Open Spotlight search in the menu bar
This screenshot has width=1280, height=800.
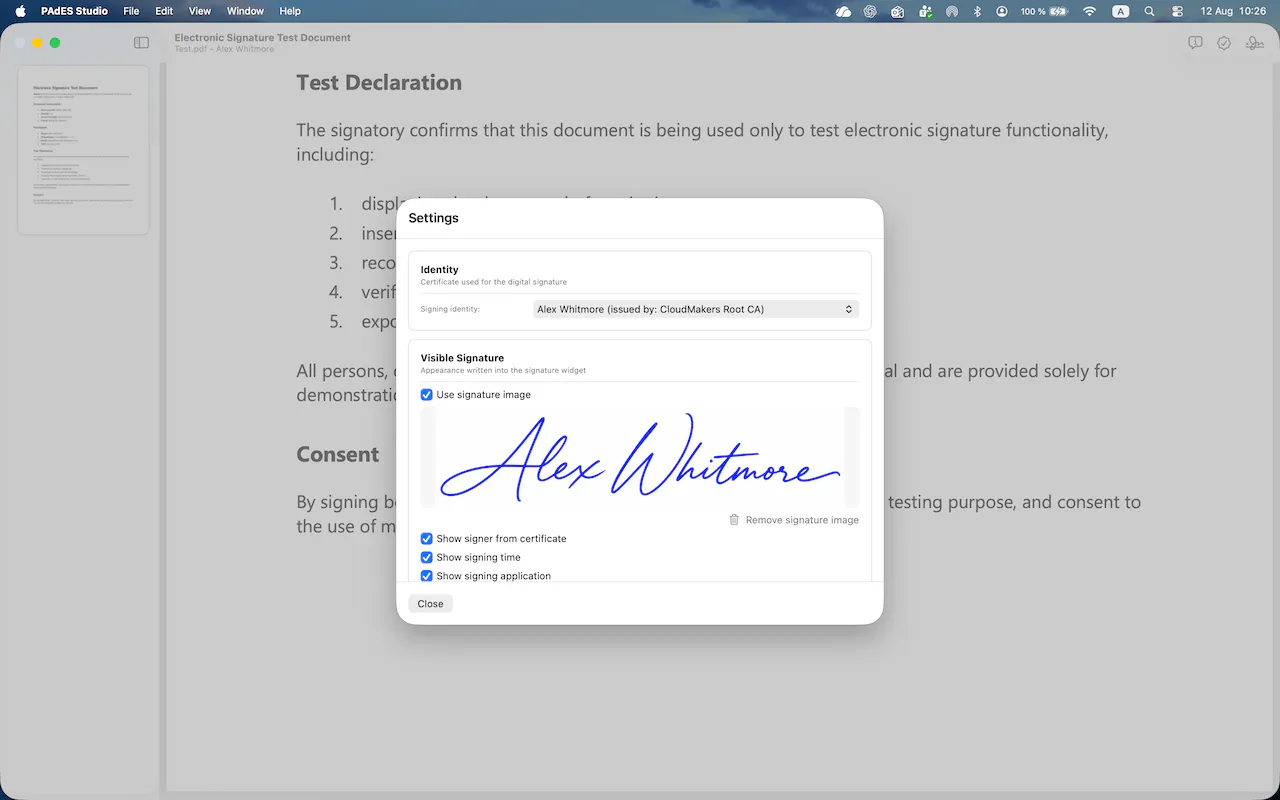1149,11
